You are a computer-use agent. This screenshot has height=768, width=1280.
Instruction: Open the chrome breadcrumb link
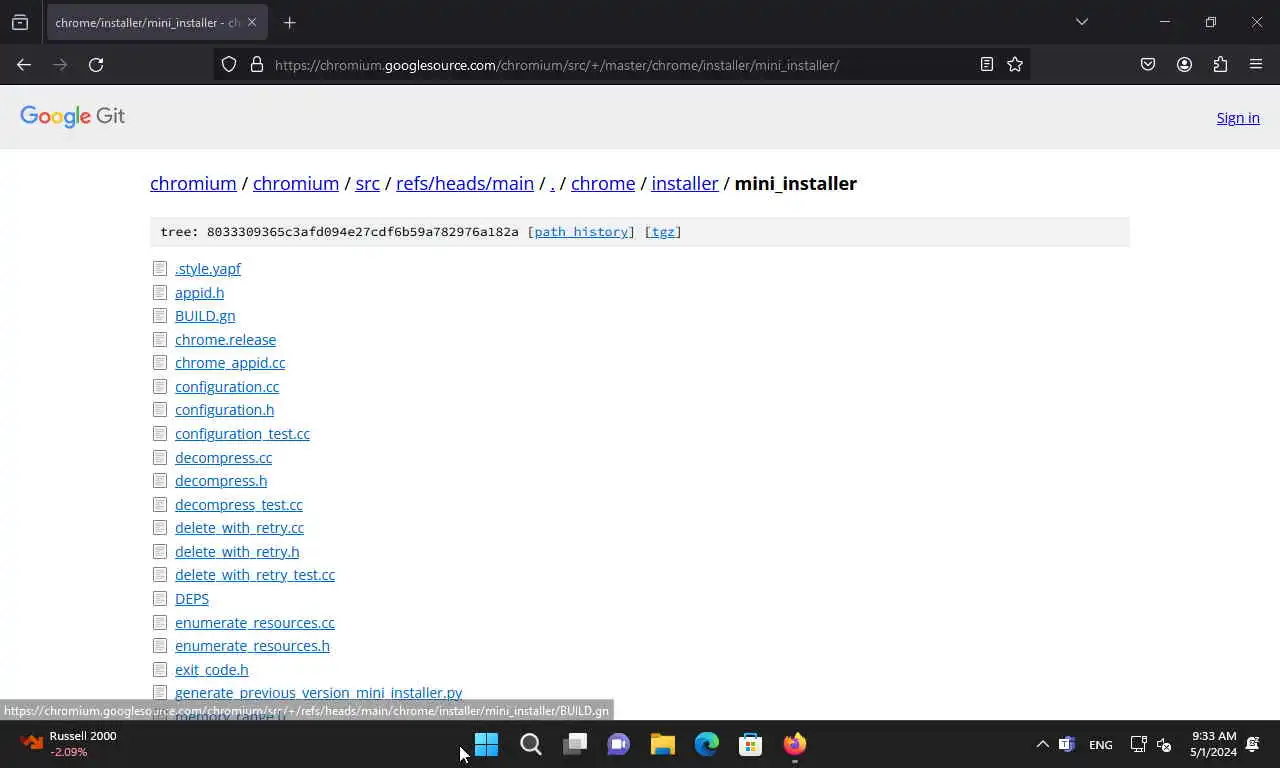[x=603, y=183]
